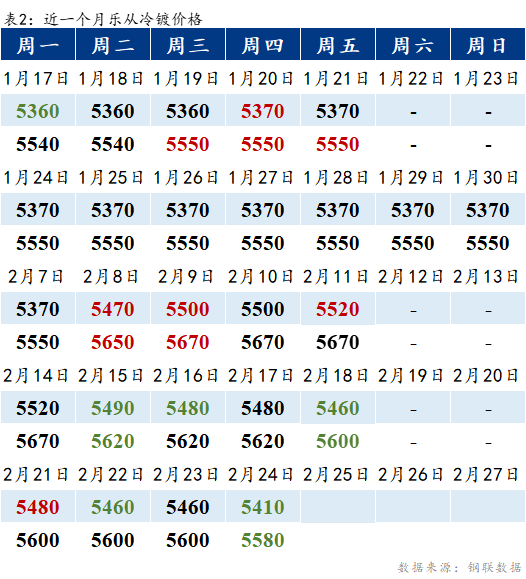Click the green 5360 price for 1月17日
Screen dimensions: 526x579
[38, 111]
